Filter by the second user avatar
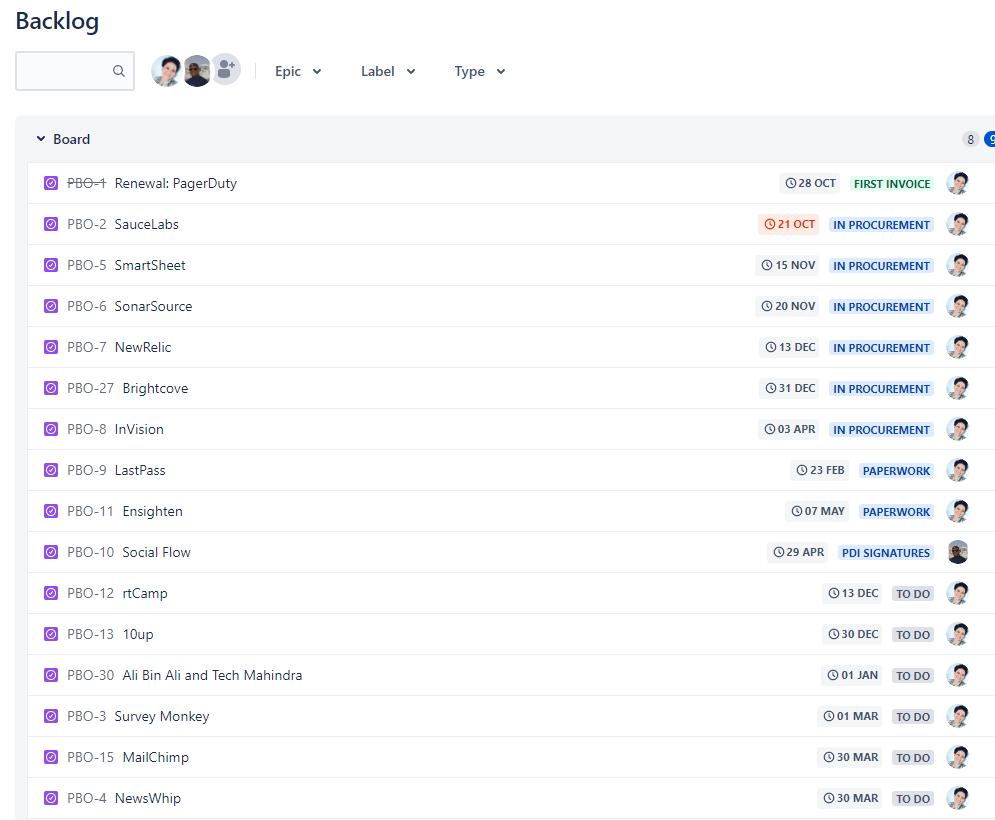The height and width of the screenshot is (820, 995). tap(197, 71)
